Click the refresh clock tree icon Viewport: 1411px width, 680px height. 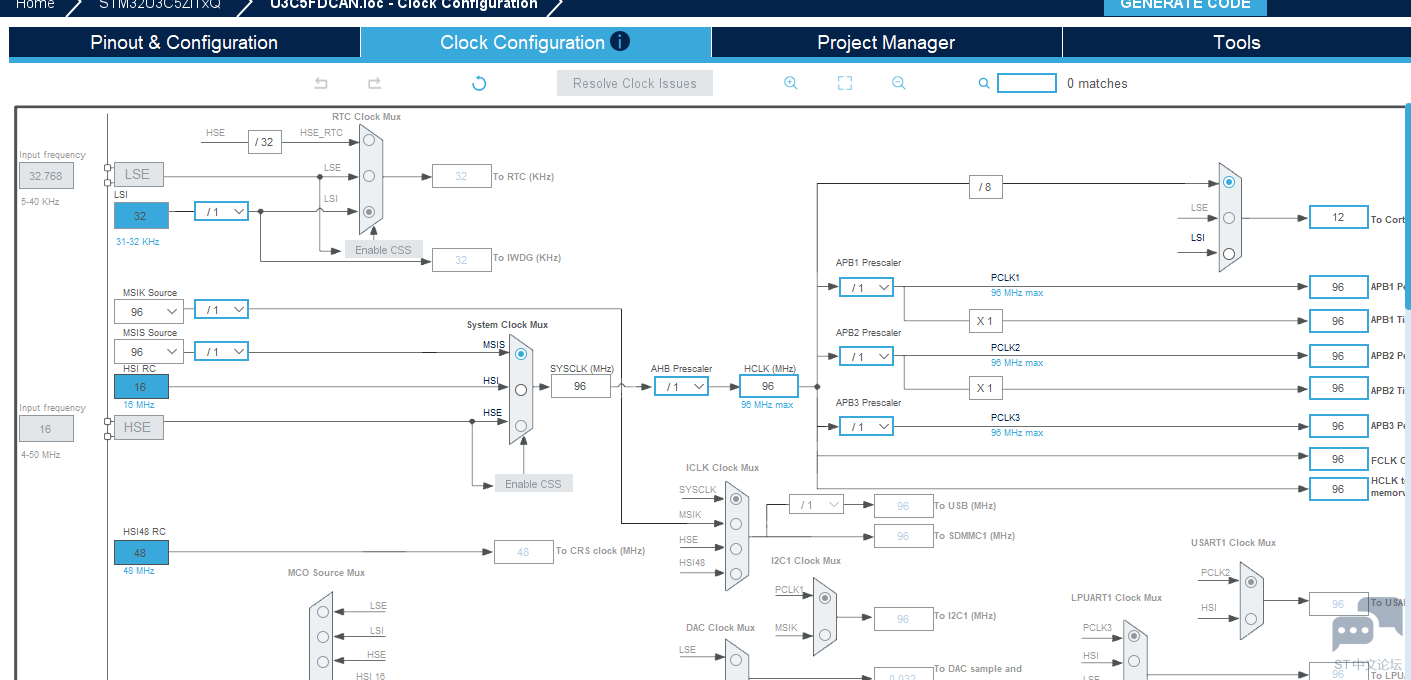point(479,83)
